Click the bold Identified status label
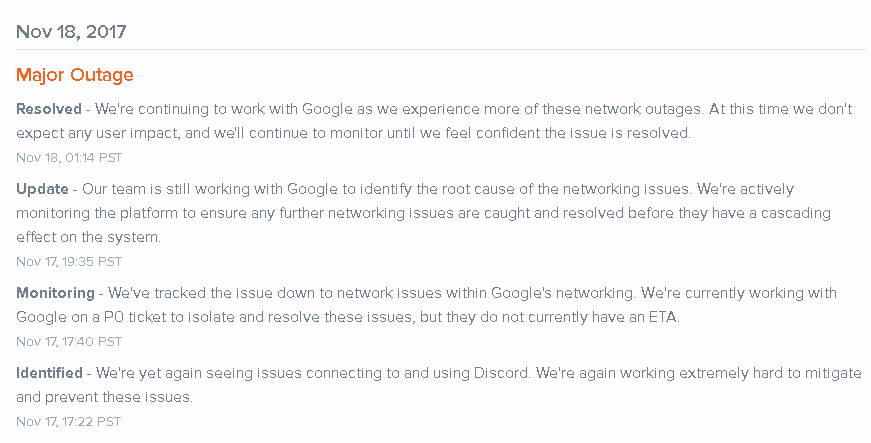 [50, 373]
